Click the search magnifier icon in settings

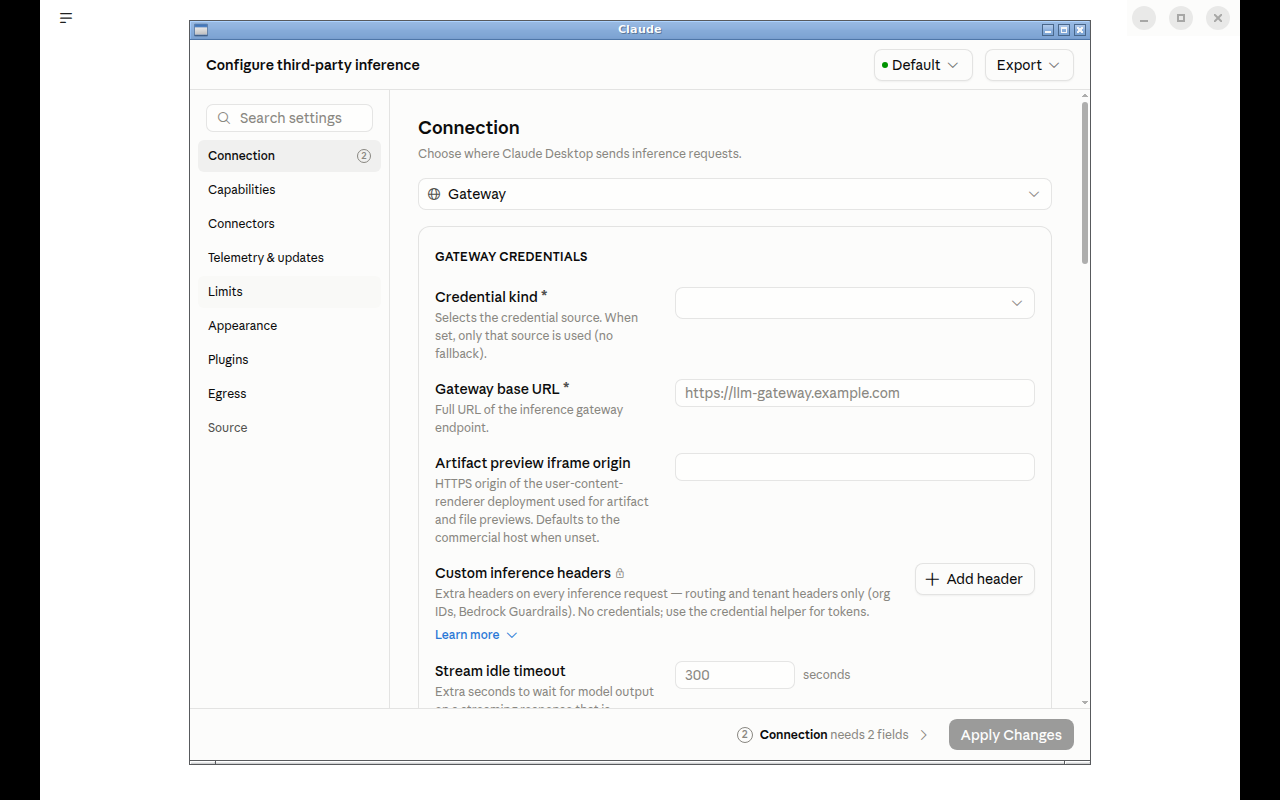click(224, 118)
